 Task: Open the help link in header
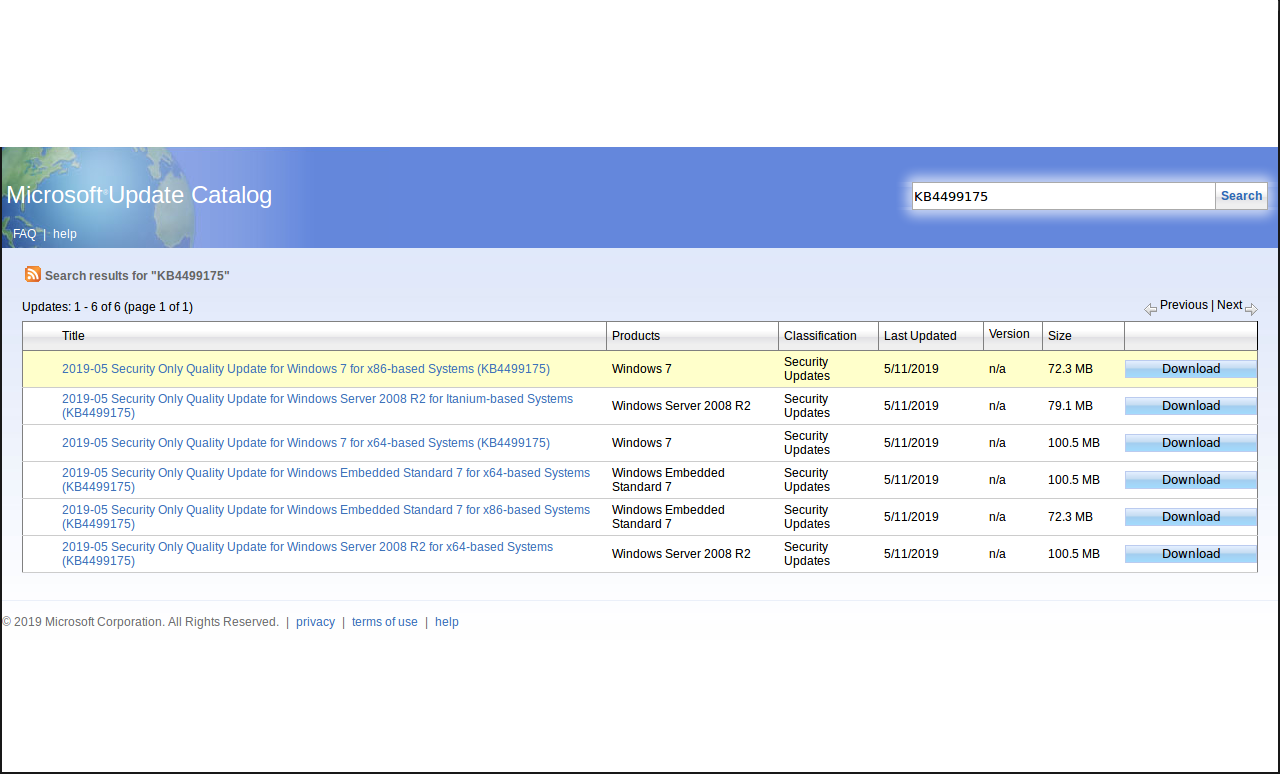[x=65, y=234]
